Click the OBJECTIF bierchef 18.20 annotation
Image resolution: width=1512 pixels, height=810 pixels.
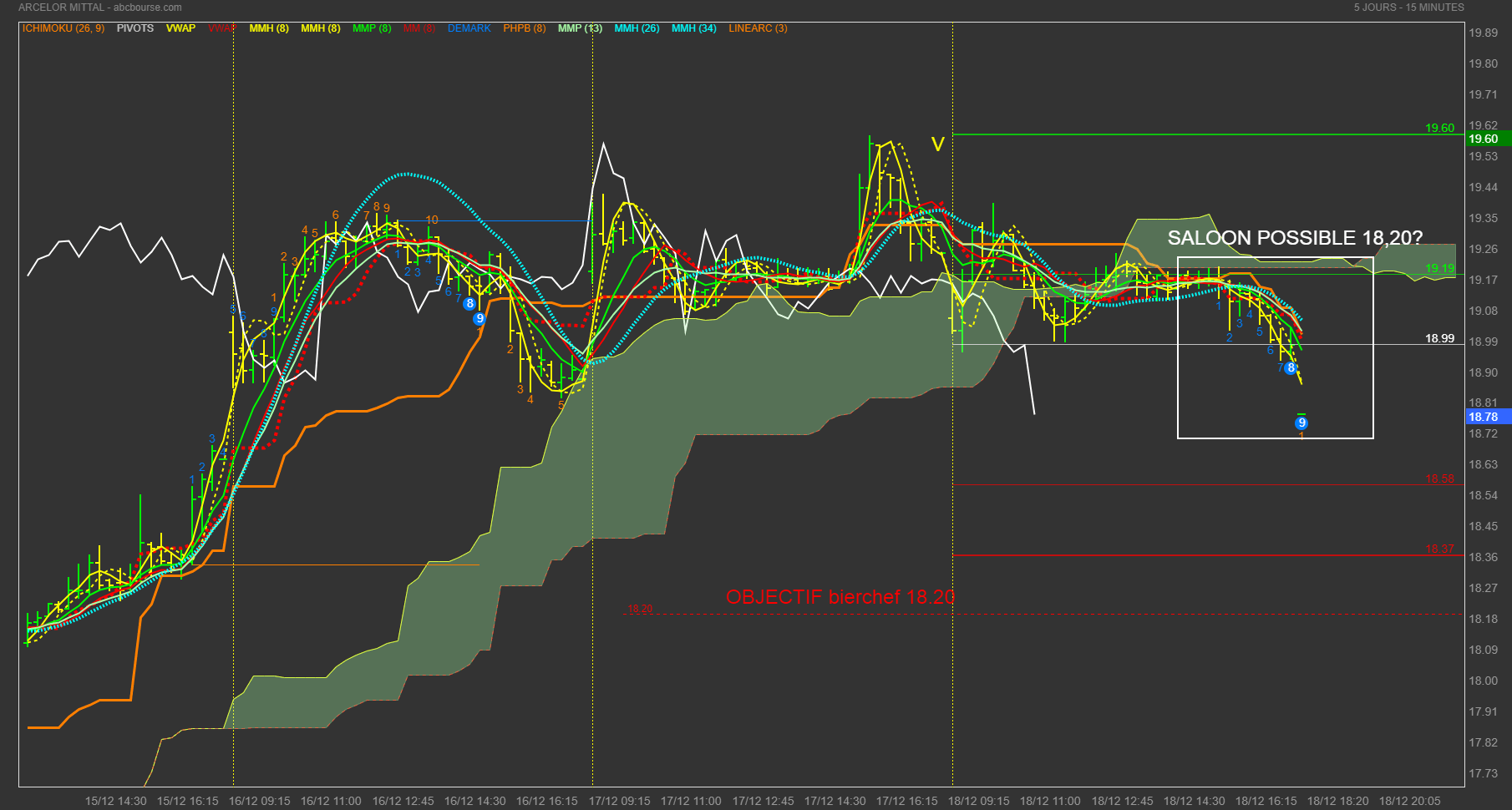[840, 597]
